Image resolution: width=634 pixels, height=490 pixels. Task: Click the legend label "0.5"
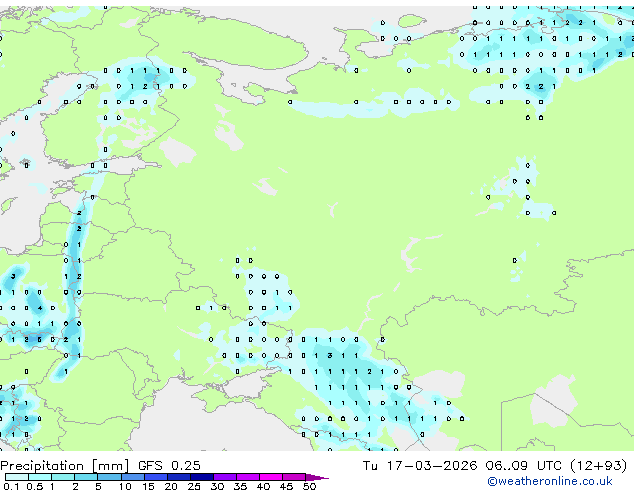click(35, 486)
